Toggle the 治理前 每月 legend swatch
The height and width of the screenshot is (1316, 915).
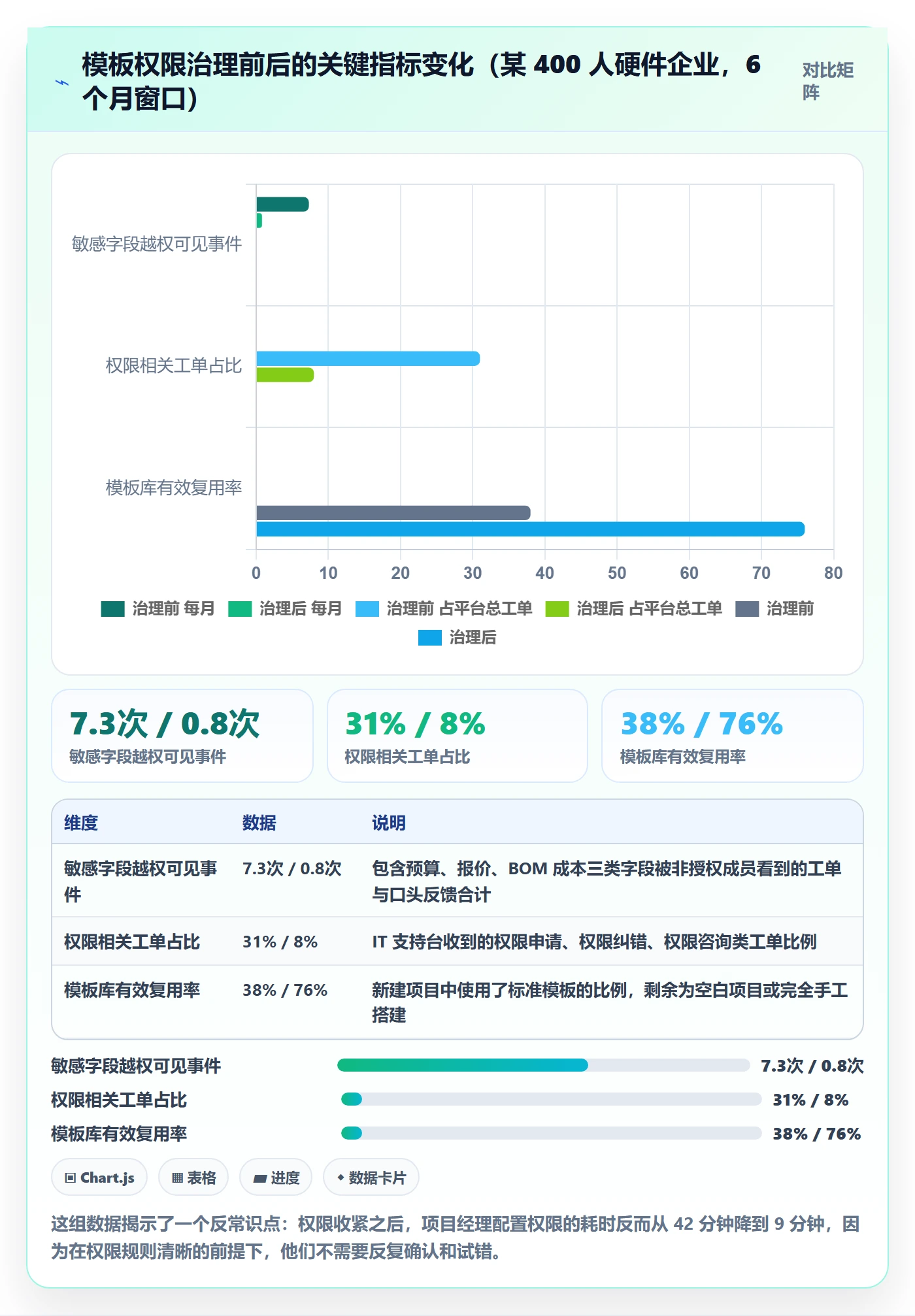pyautogui.click(x=112, y=609)
